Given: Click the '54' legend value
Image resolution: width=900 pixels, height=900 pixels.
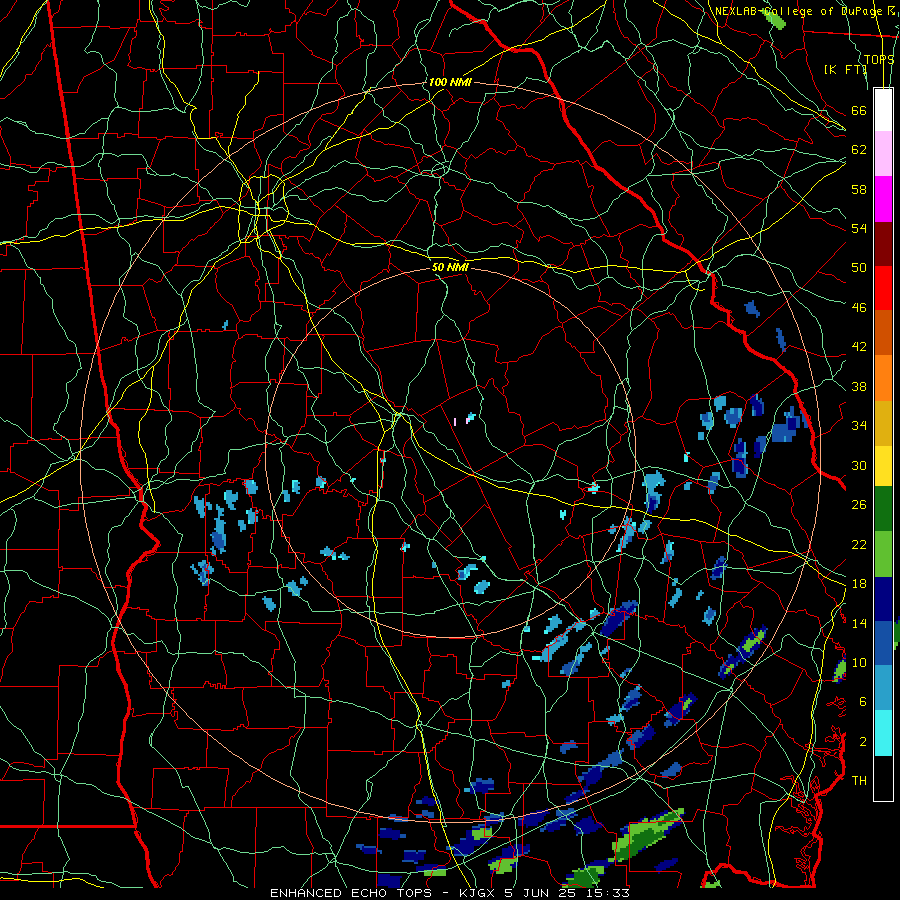Looking at the screenshot, I should coord(859,228).
